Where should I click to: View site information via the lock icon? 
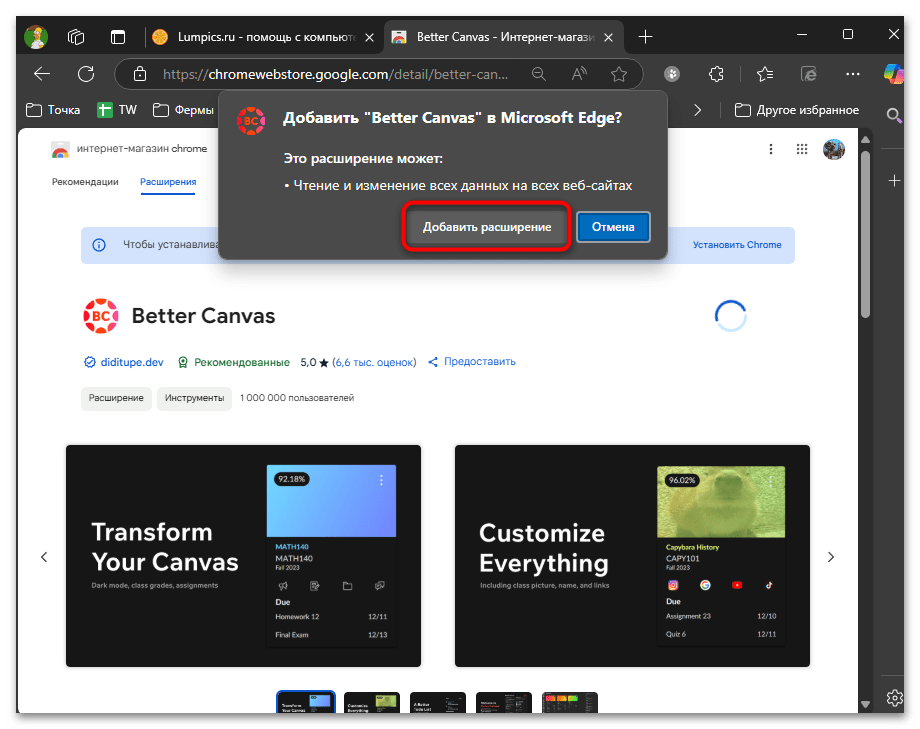(x=140, y=74)
